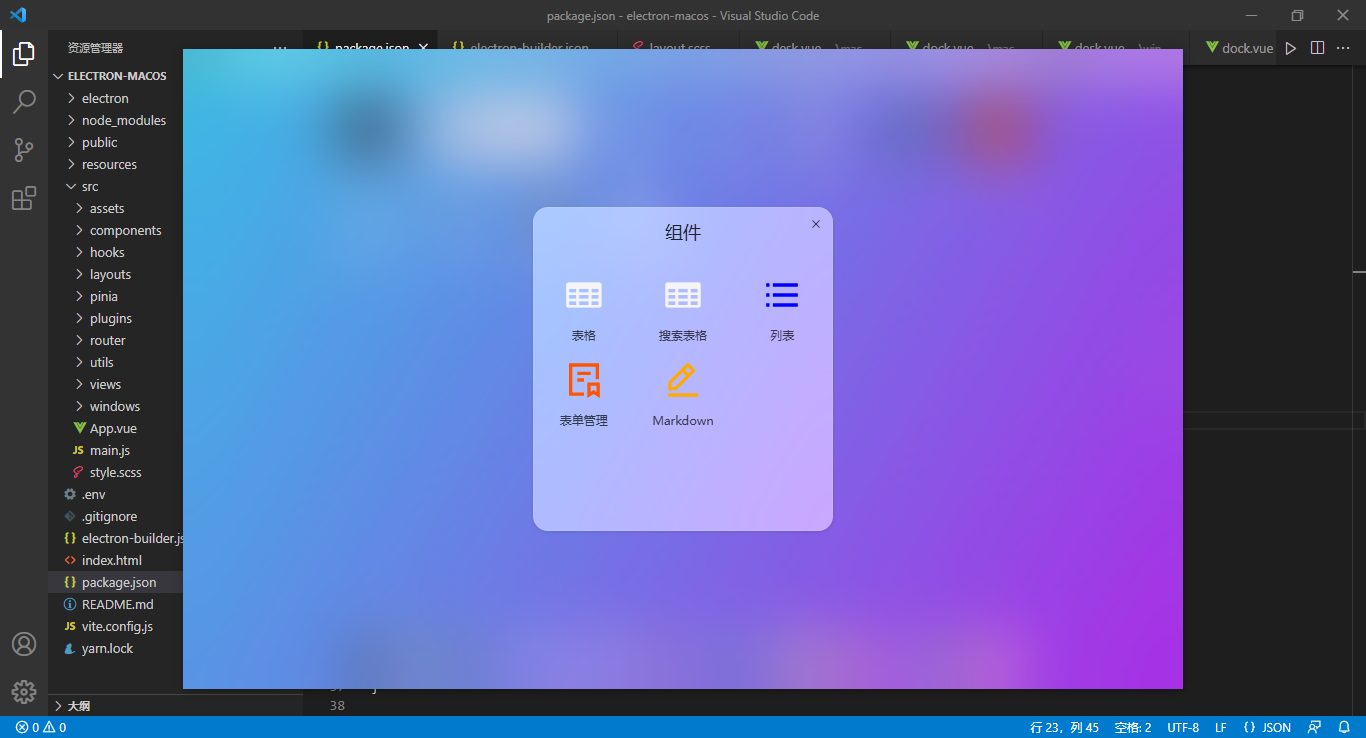Image resolution: width=1366 pixels, height=738 pixels.
Task: Click the HTML icon next to index.html
Action: click(x=70, y=560)
